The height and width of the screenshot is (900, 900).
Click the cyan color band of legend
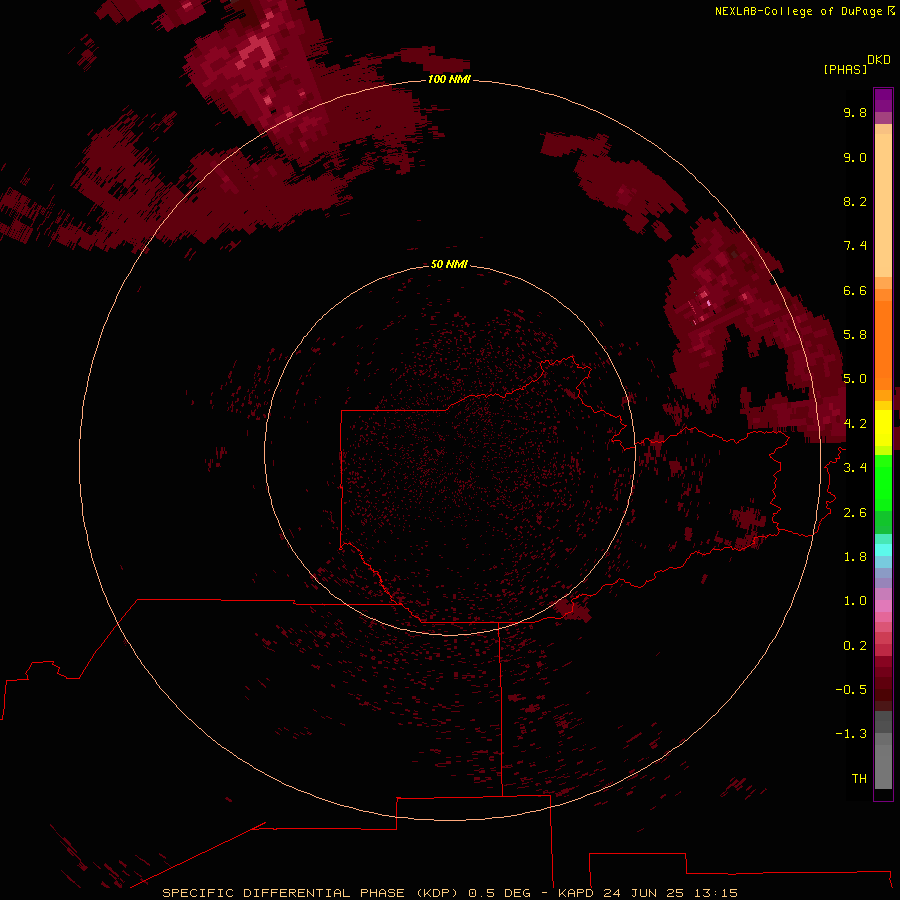tap(883, 550)
